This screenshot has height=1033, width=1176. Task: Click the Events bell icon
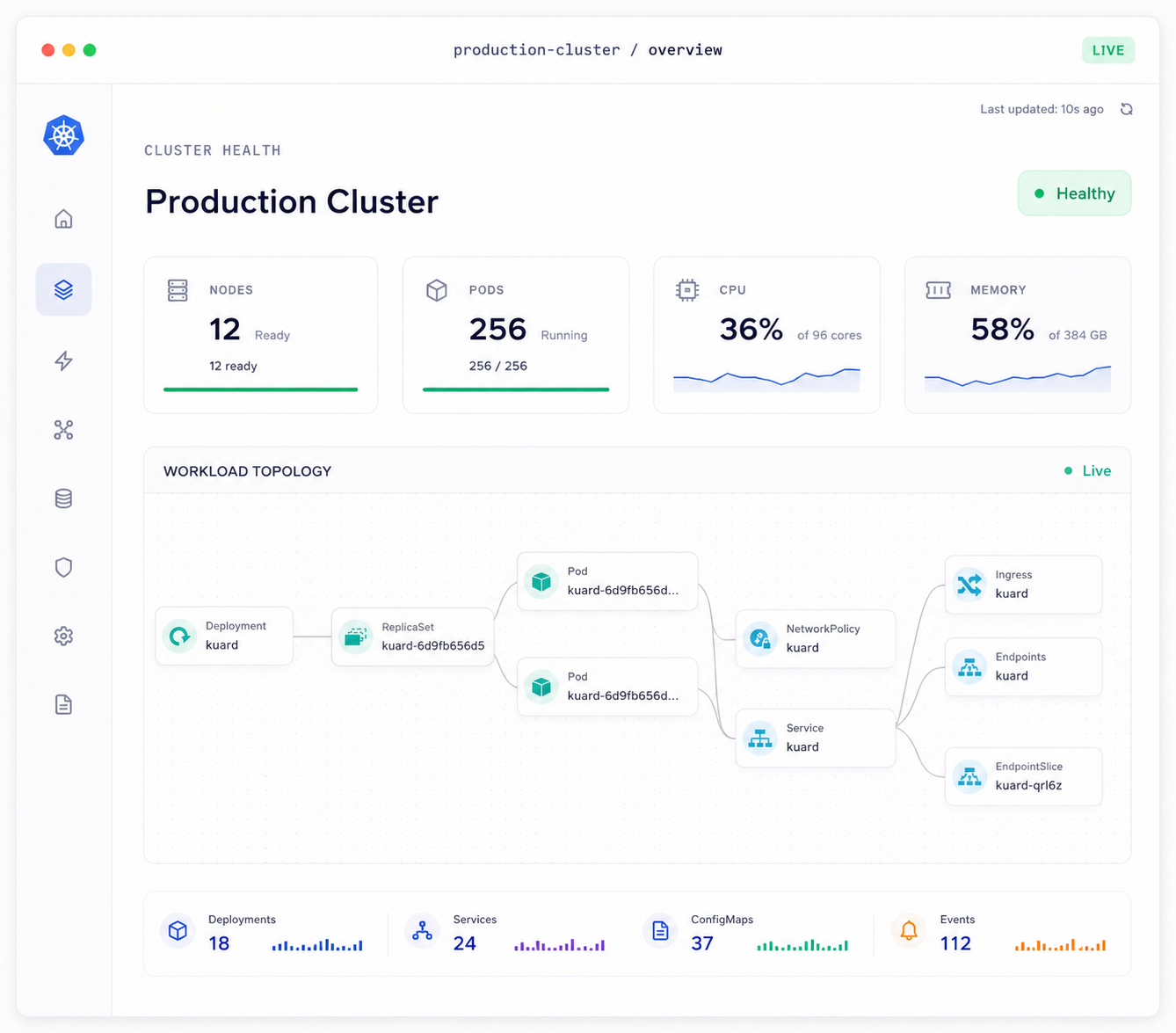tap(909, 931)
